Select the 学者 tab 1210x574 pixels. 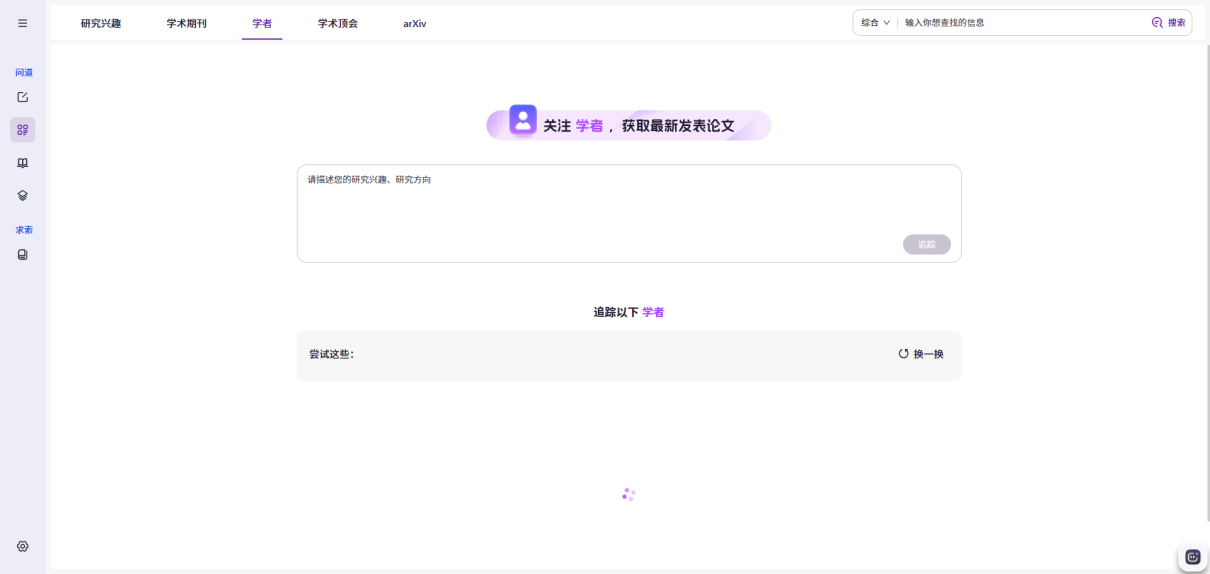(262, 23)
